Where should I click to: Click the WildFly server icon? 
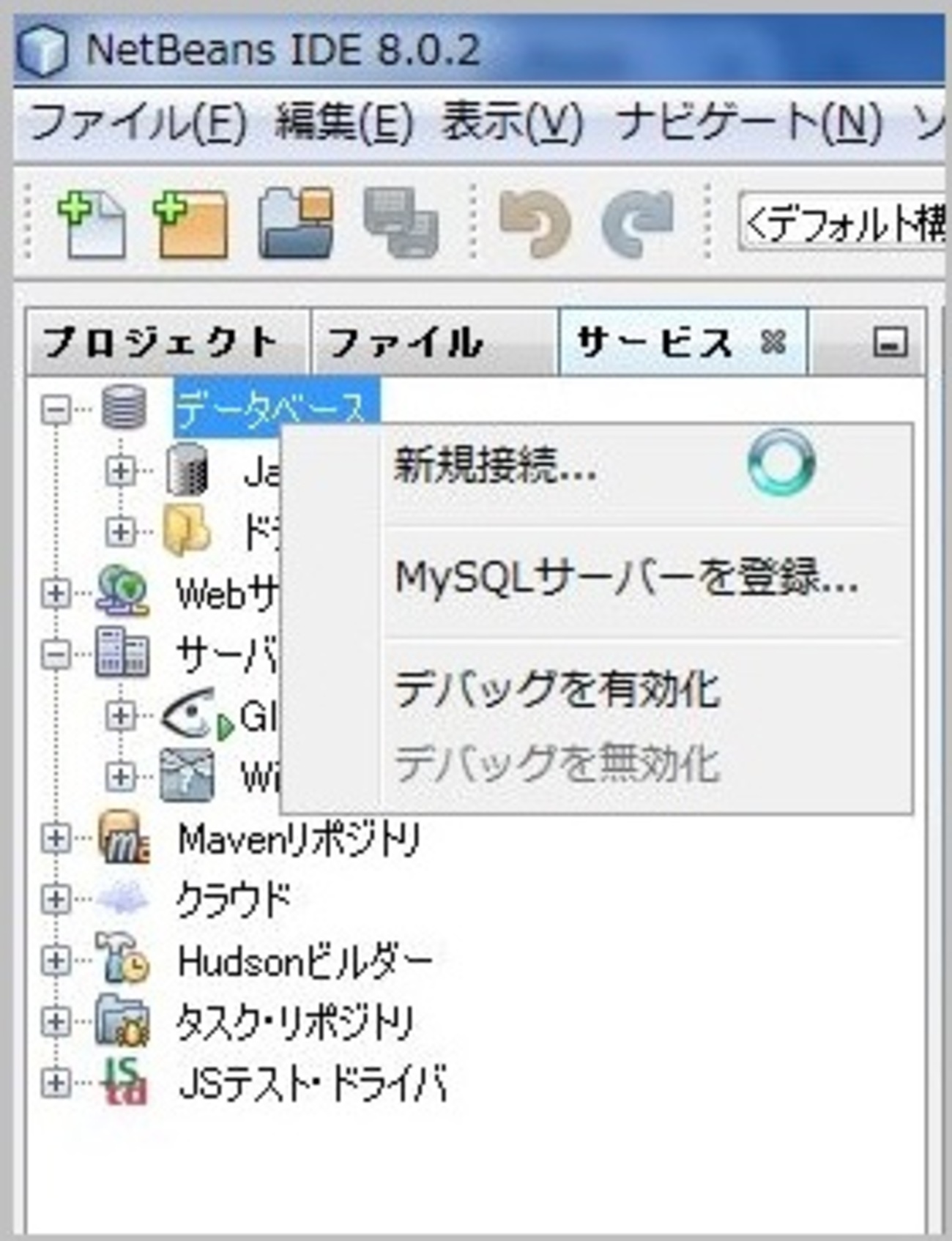(187, 775)
